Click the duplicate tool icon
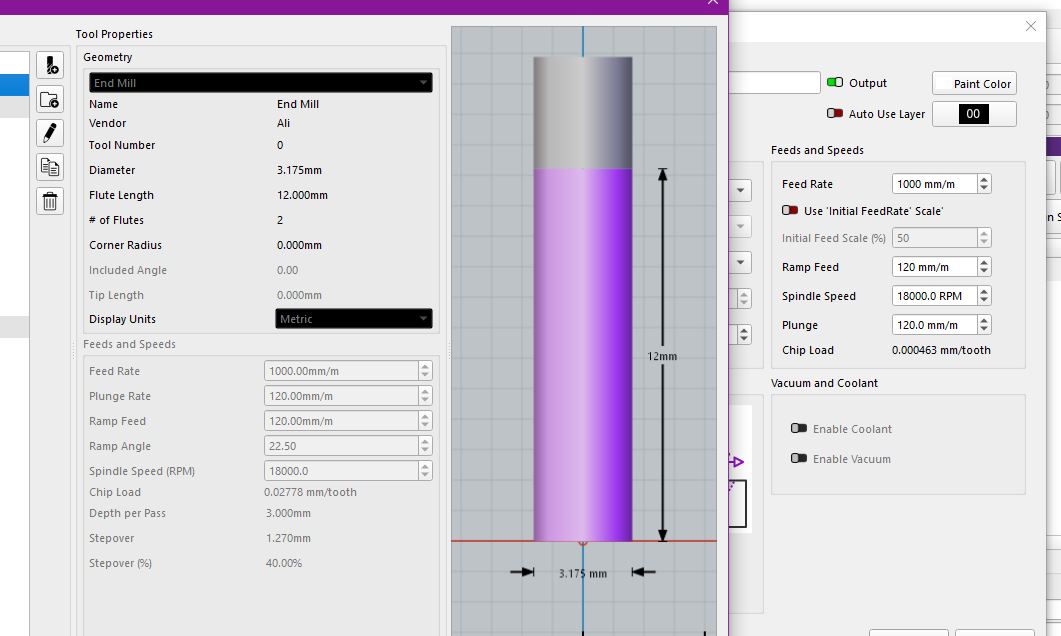Image resolution: width=1061 pixels, height=636 pixels. [50, 167]
